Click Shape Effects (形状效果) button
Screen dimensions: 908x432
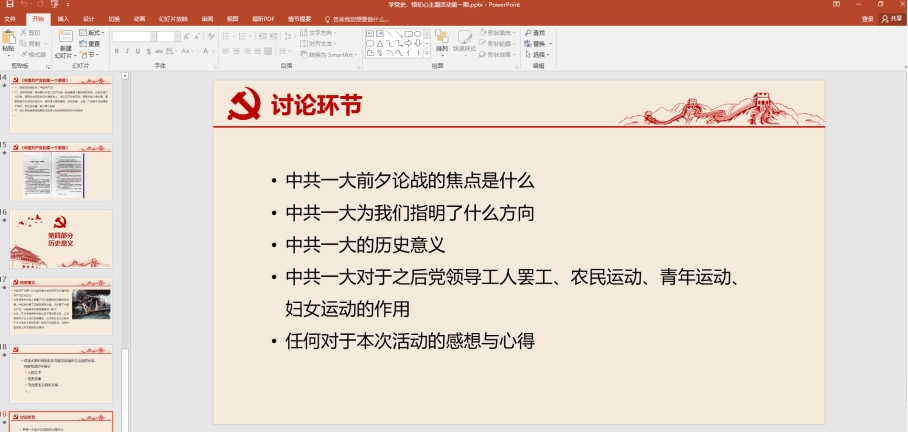point(497,54)
